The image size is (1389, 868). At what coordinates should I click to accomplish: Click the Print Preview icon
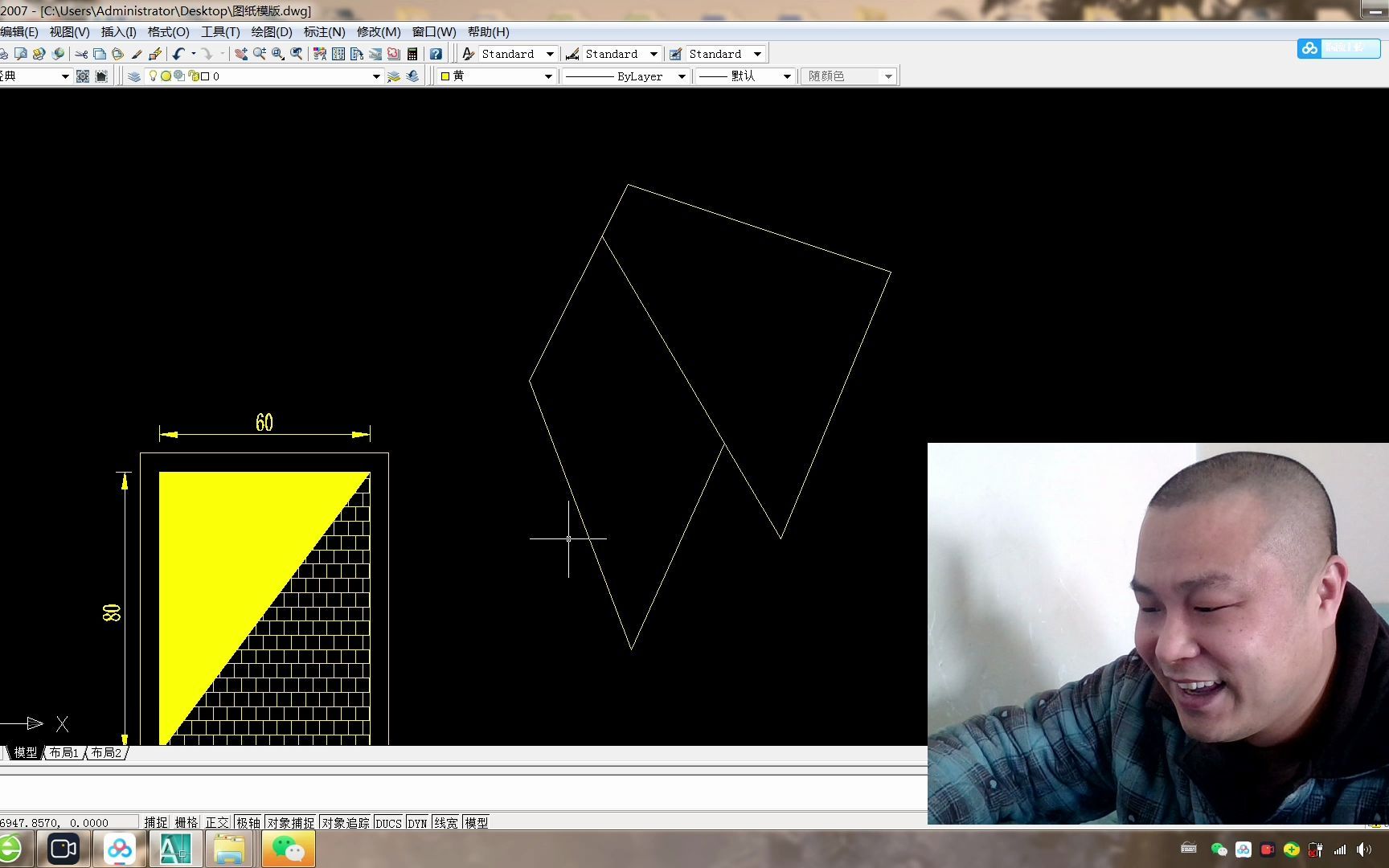[21, 54]
